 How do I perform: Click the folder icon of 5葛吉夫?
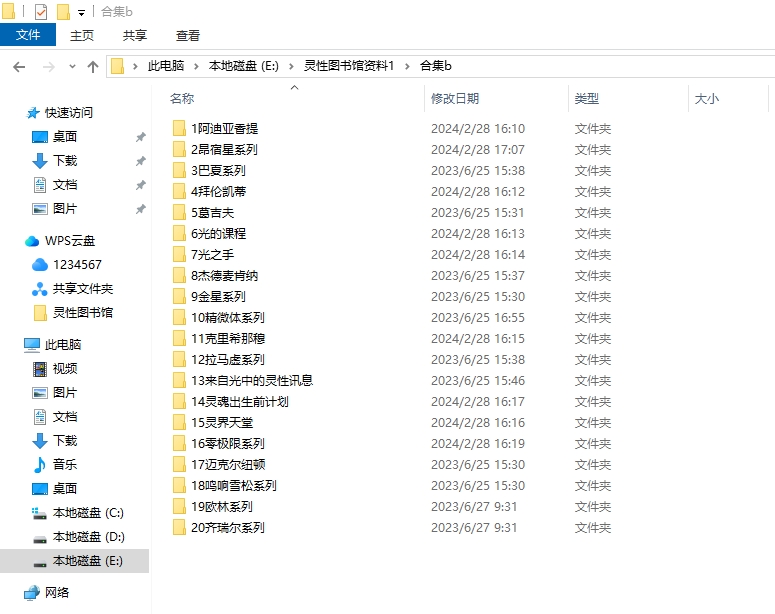click(179, 213)
